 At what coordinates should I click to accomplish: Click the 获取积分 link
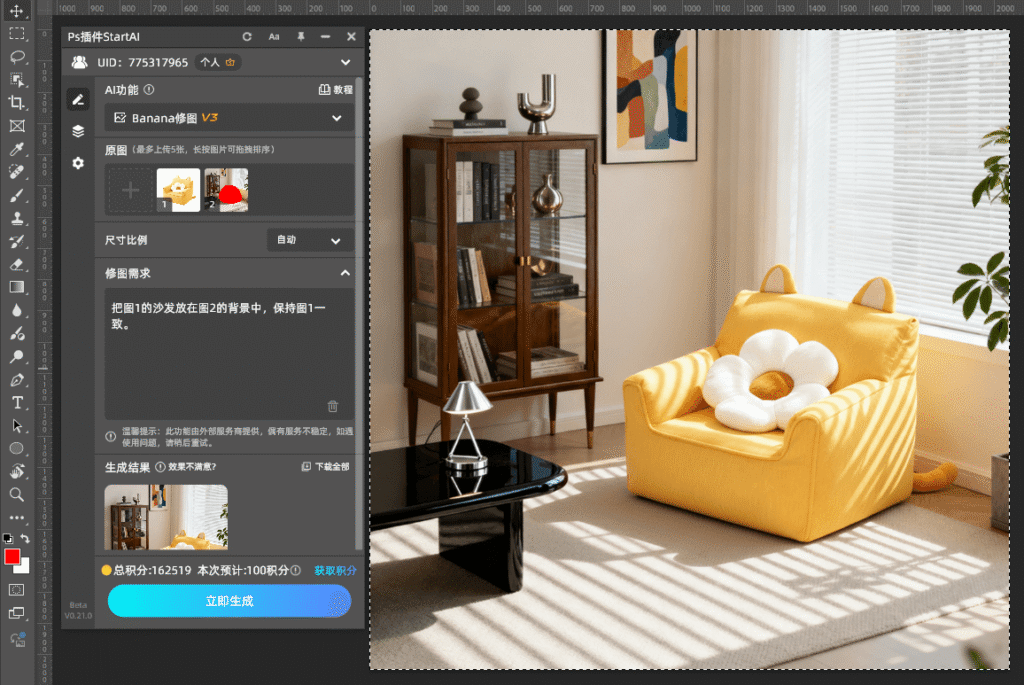tap(335, 570)
